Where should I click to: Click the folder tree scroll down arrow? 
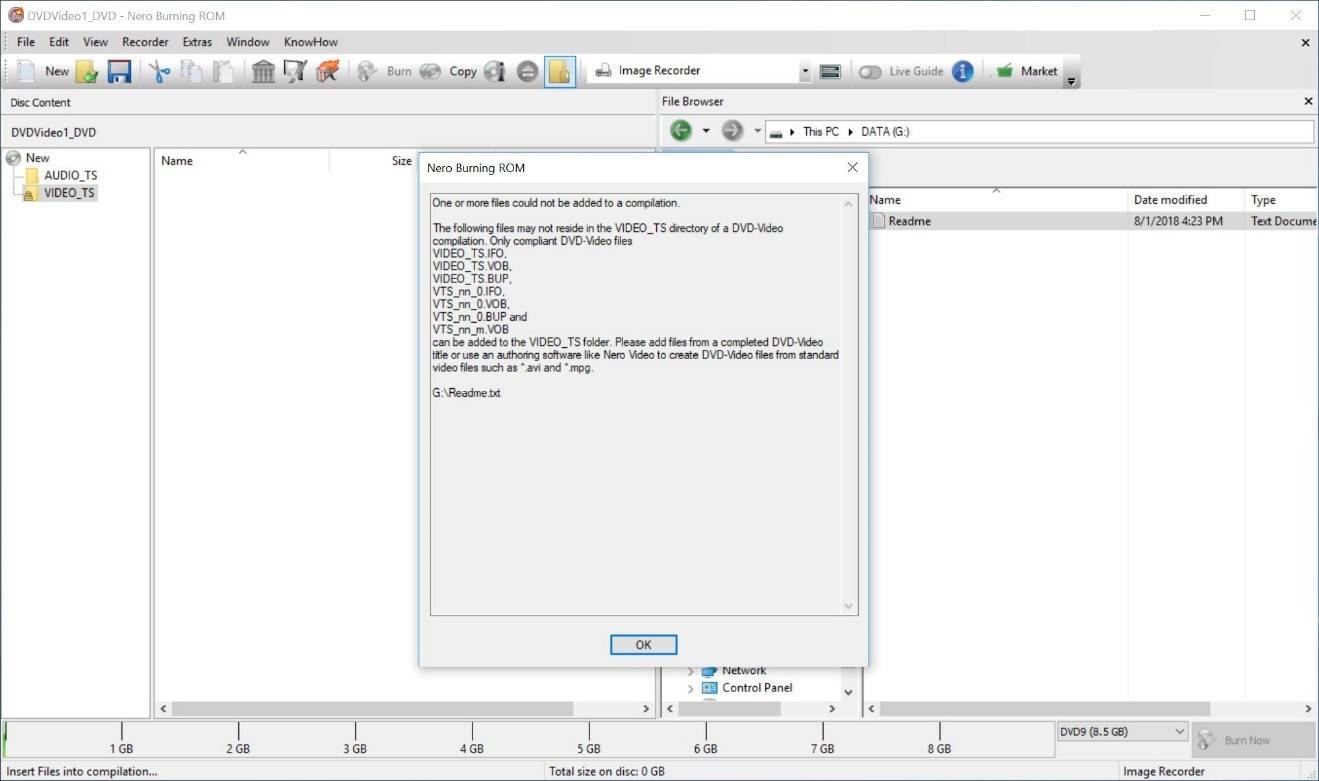tap(849, 692)
